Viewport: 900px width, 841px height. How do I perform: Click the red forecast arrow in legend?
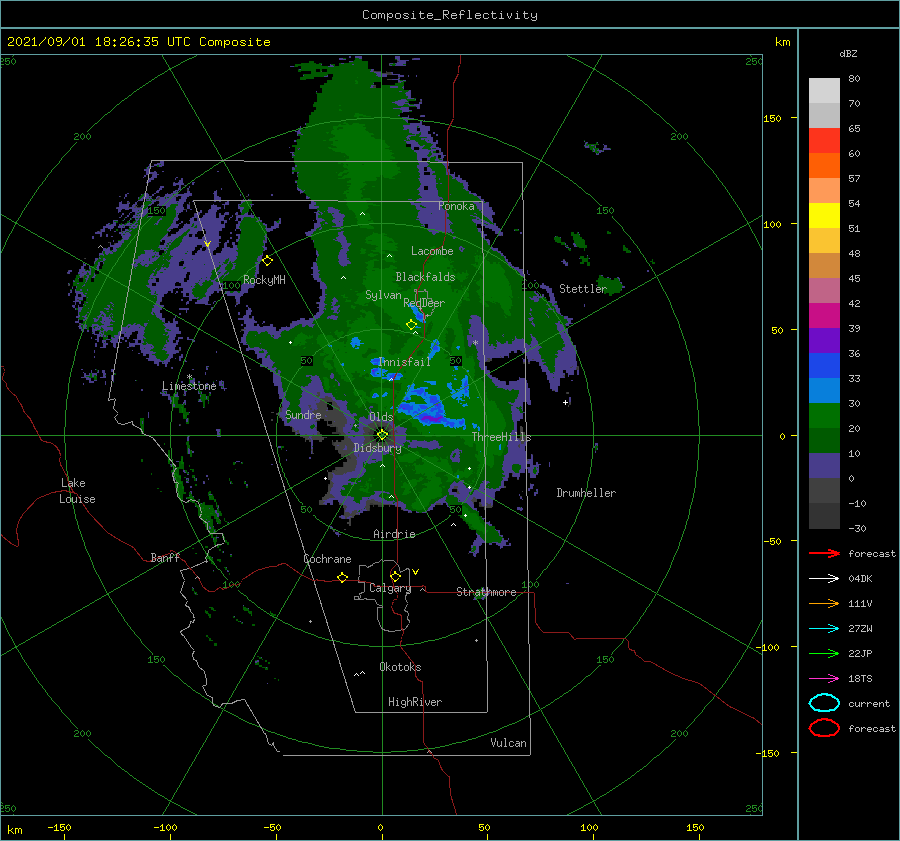[x=824, y=553]
